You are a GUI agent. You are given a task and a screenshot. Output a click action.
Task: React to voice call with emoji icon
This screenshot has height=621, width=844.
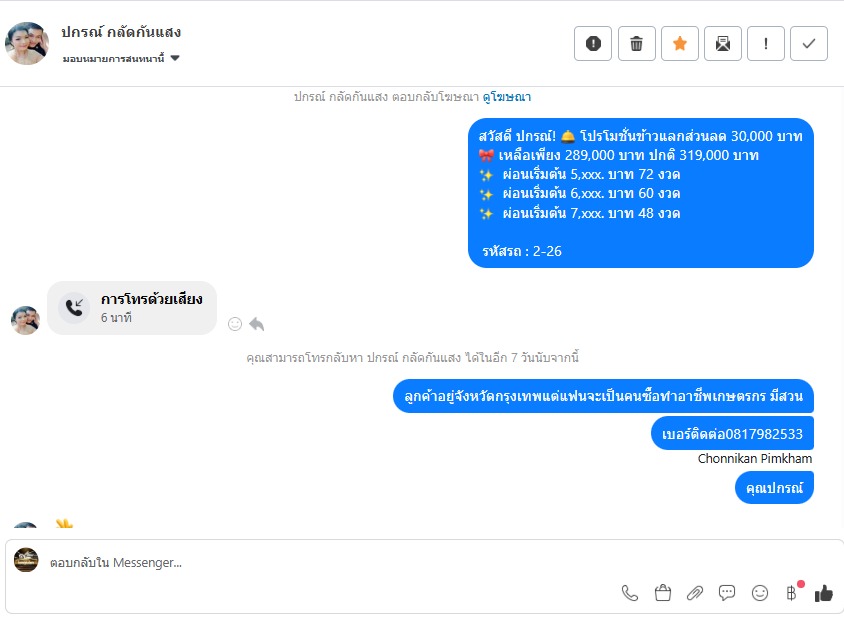pos(235,324)
